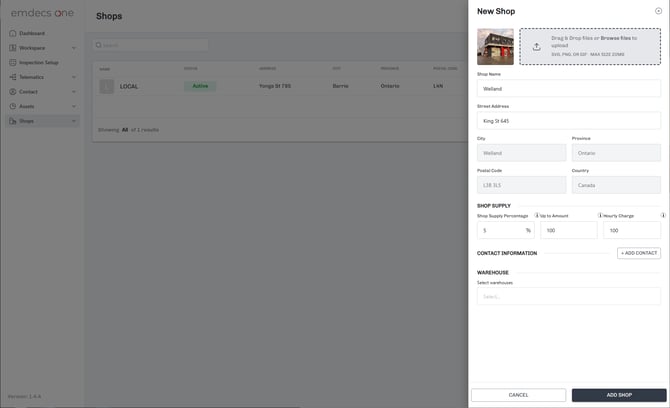Click the Country field

click(616, 185)
